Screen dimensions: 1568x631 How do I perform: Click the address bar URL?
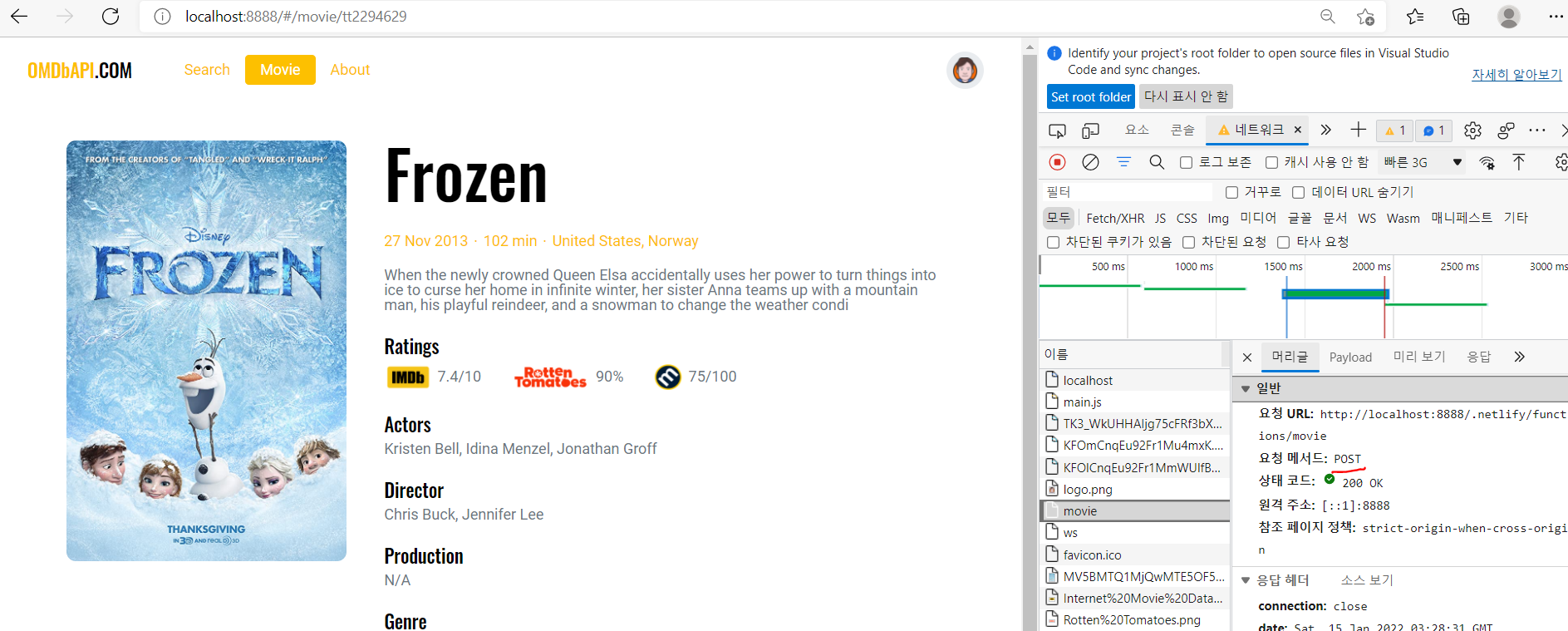click(x=296, y=17)
